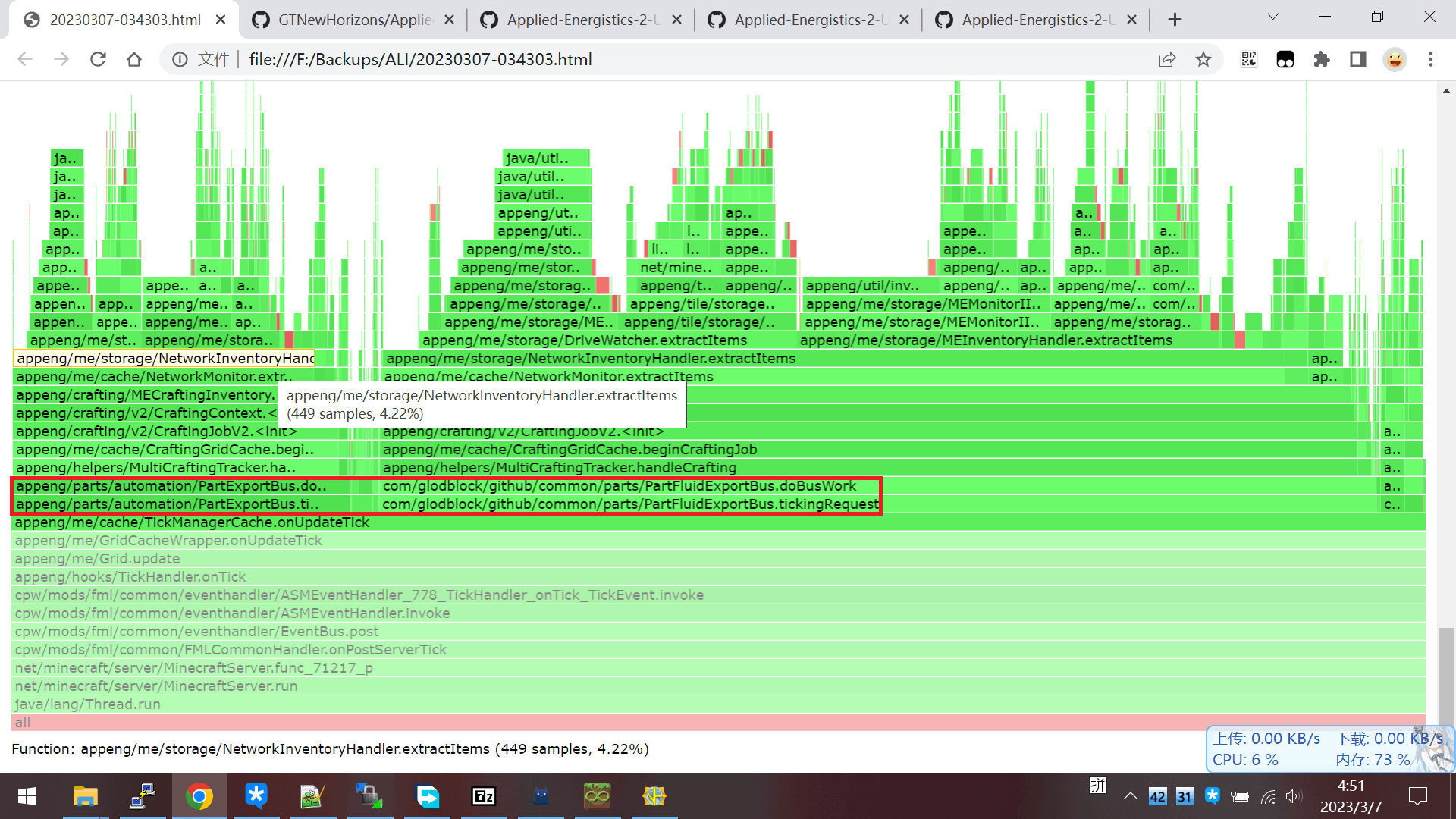Close the 20230307-034303.html tab
This screenshot has height=819, width=1456.
[221, 20]
